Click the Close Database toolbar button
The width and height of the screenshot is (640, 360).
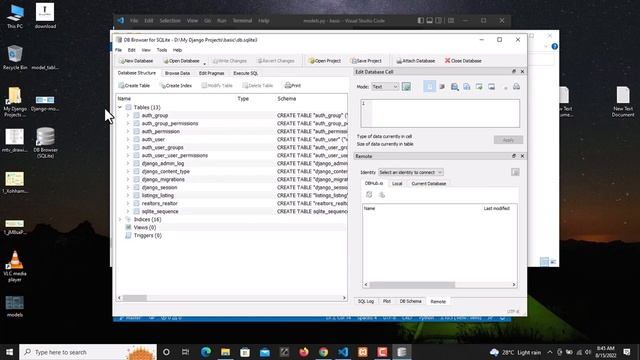463,61
